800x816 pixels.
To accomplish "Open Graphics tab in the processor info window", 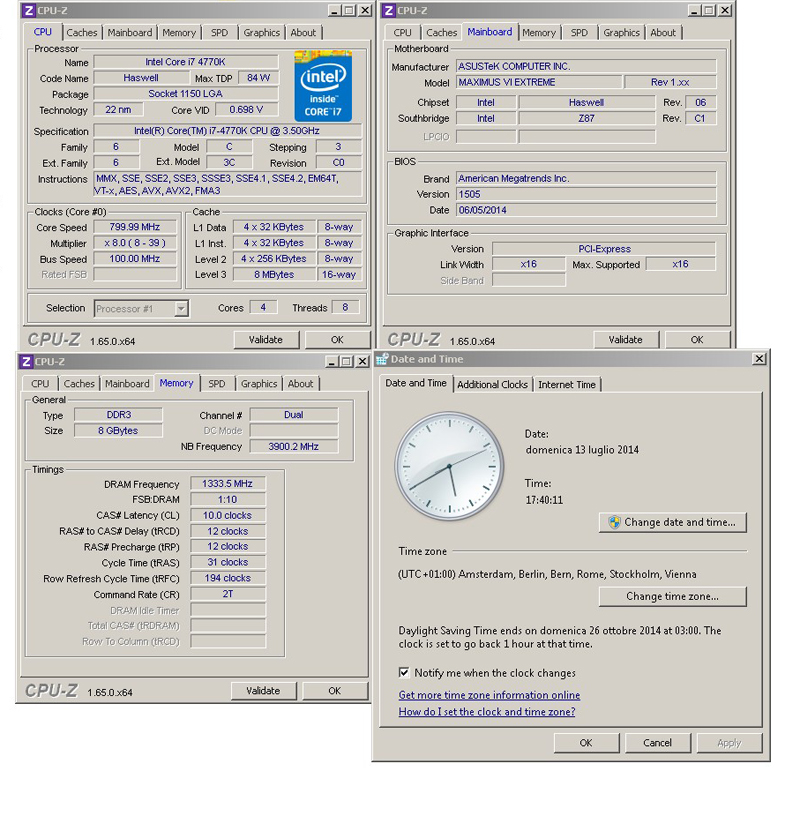I will tap(261, 32).
